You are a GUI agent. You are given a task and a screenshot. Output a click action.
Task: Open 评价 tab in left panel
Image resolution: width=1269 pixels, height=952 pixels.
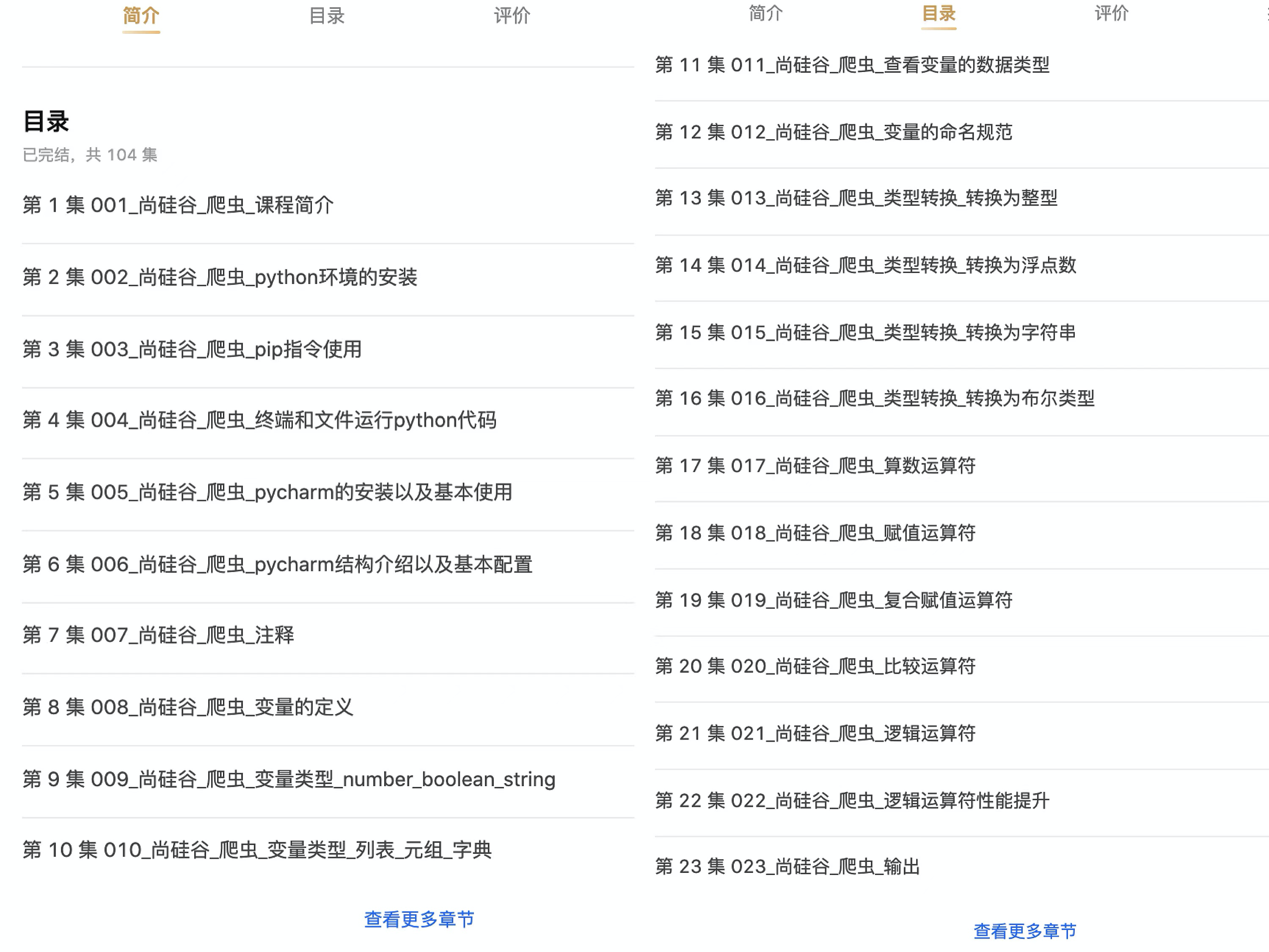512,16
